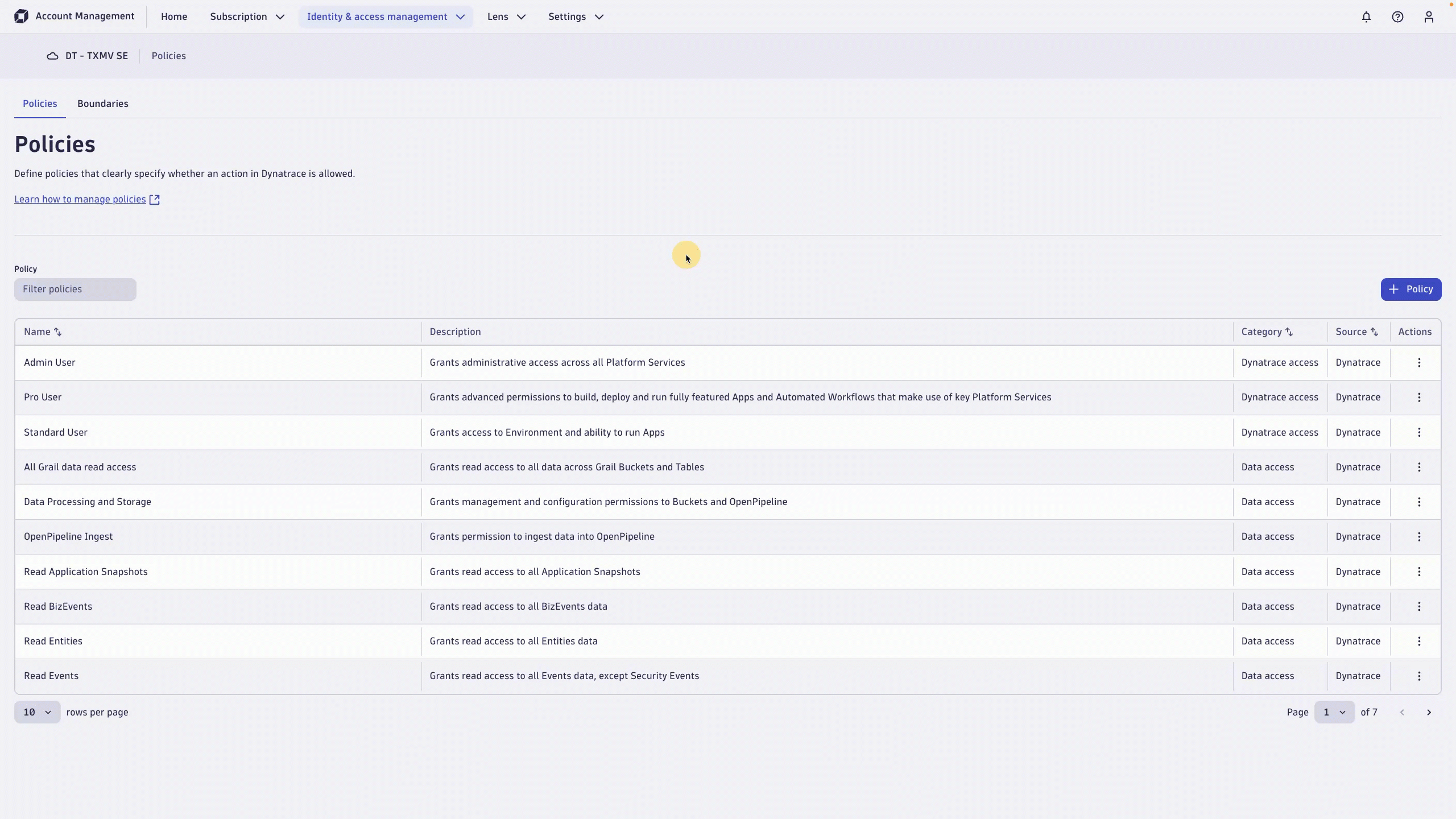
Task: Open the user profile icon
Action: pyautogui.click(x=1429, y=17)
